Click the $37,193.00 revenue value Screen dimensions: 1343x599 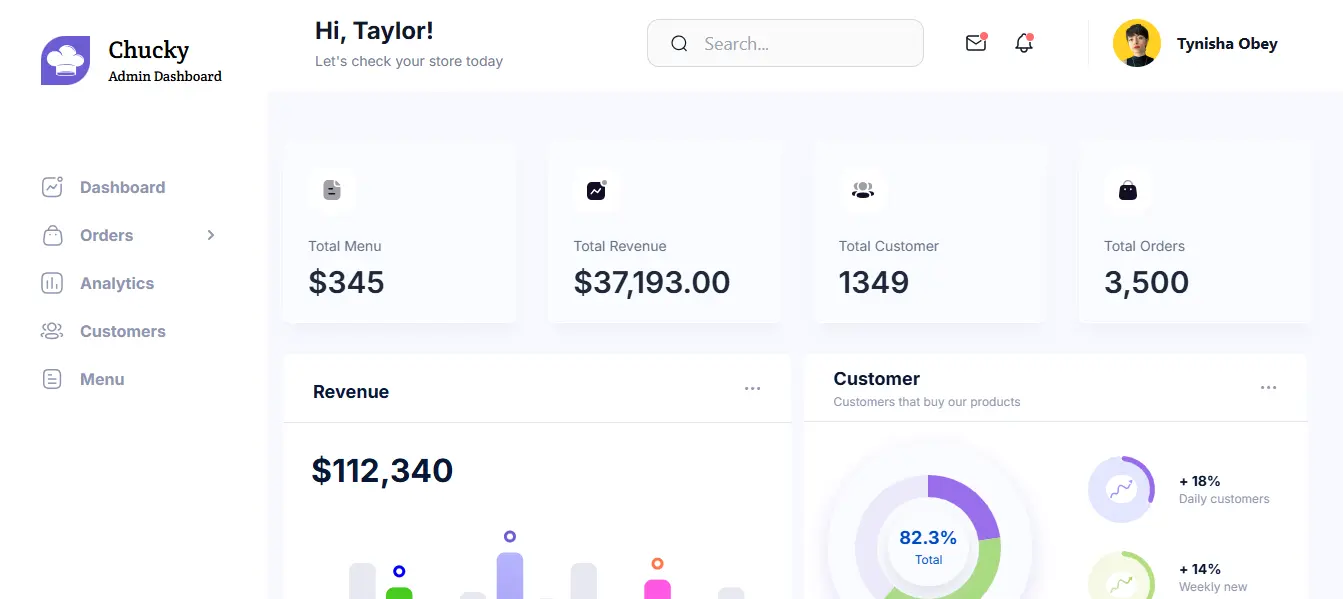(x=652, y=282)
